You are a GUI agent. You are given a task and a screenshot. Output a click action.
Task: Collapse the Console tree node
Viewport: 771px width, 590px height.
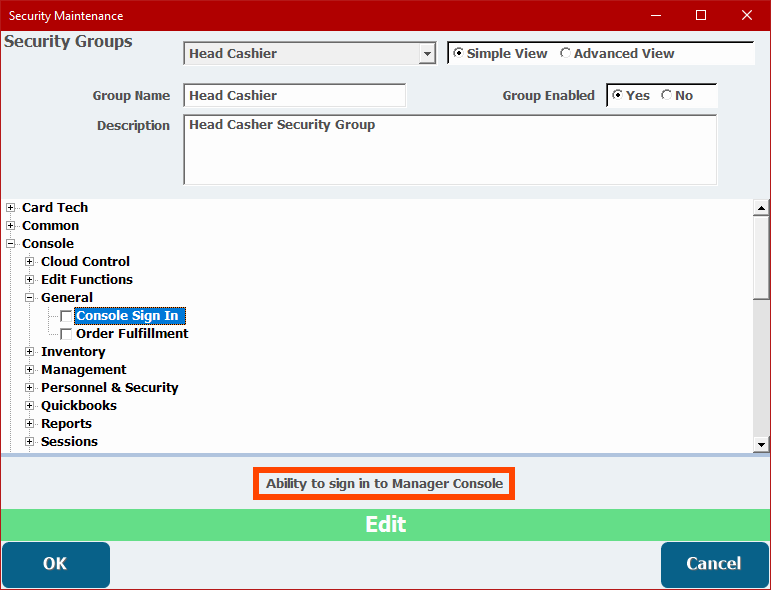(x=11, y=244)
